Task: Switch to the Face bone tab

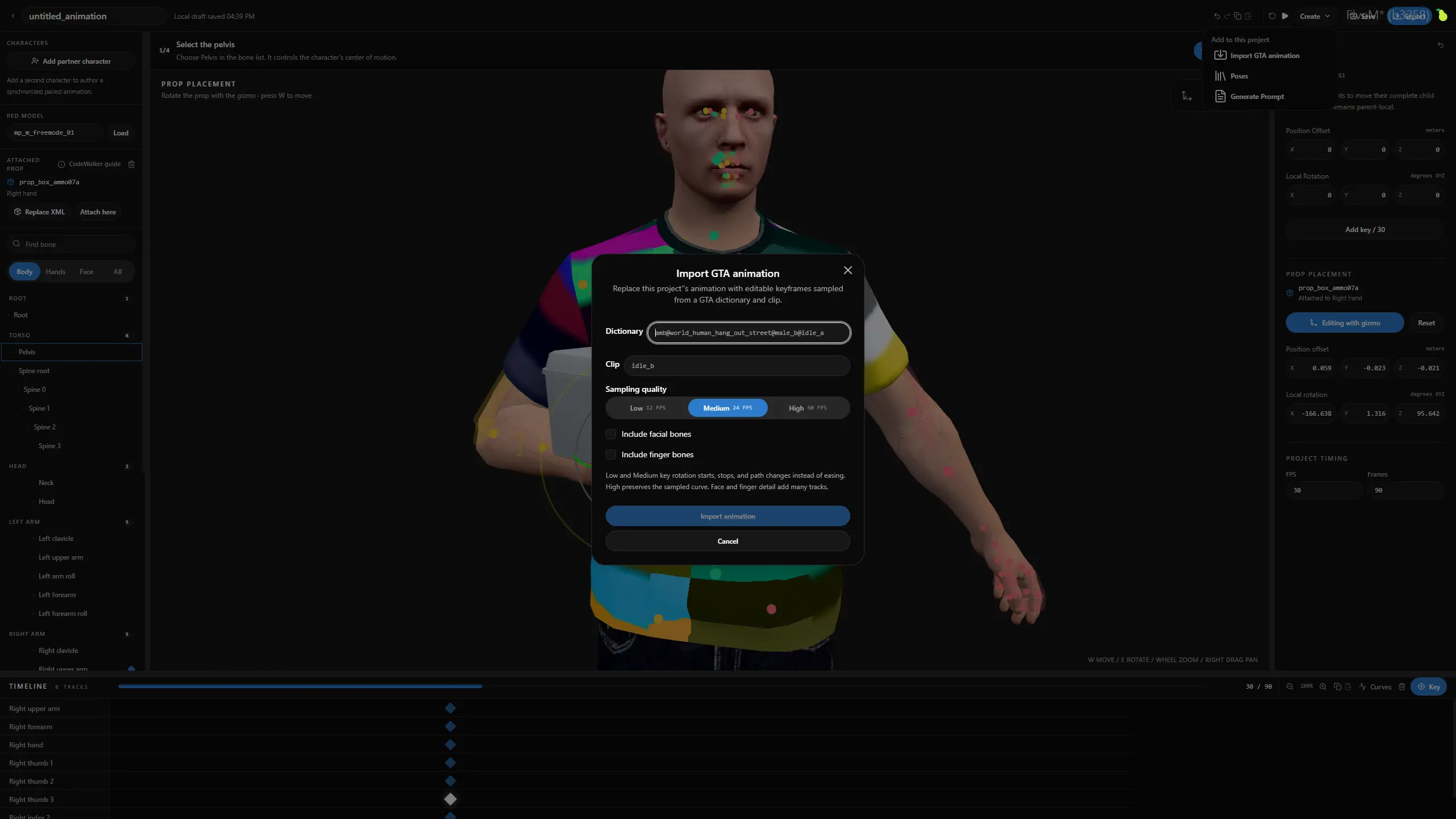Action: pos(86,271)
